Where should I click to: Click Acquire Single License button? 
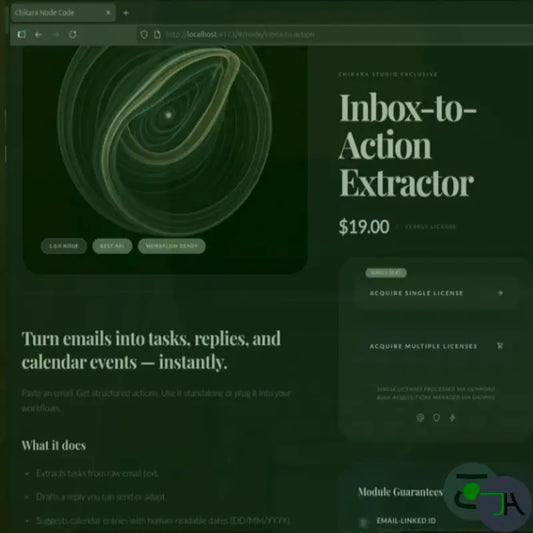[x=436, y=293]
